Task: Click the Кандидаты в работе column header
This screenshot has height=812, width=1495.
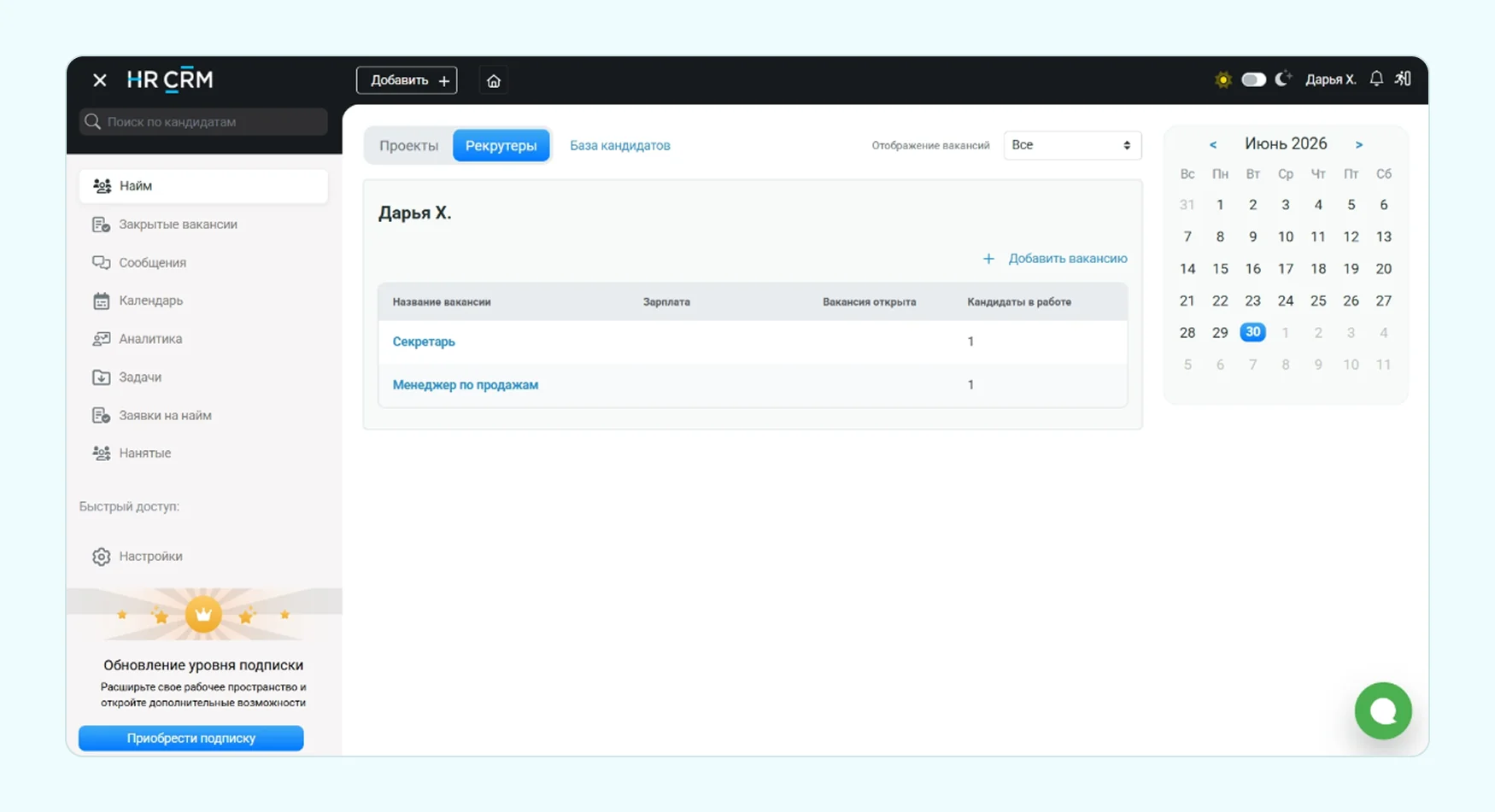Action: click(x=1019, y=302)
